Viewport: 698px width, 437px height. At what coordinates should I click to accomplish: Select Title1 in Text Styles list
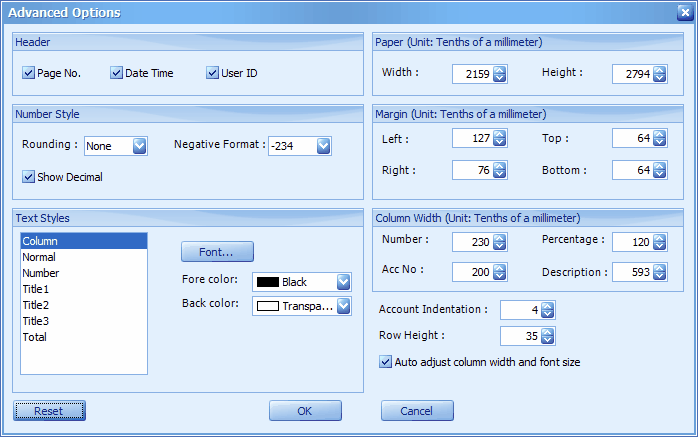tap(35, 289)
